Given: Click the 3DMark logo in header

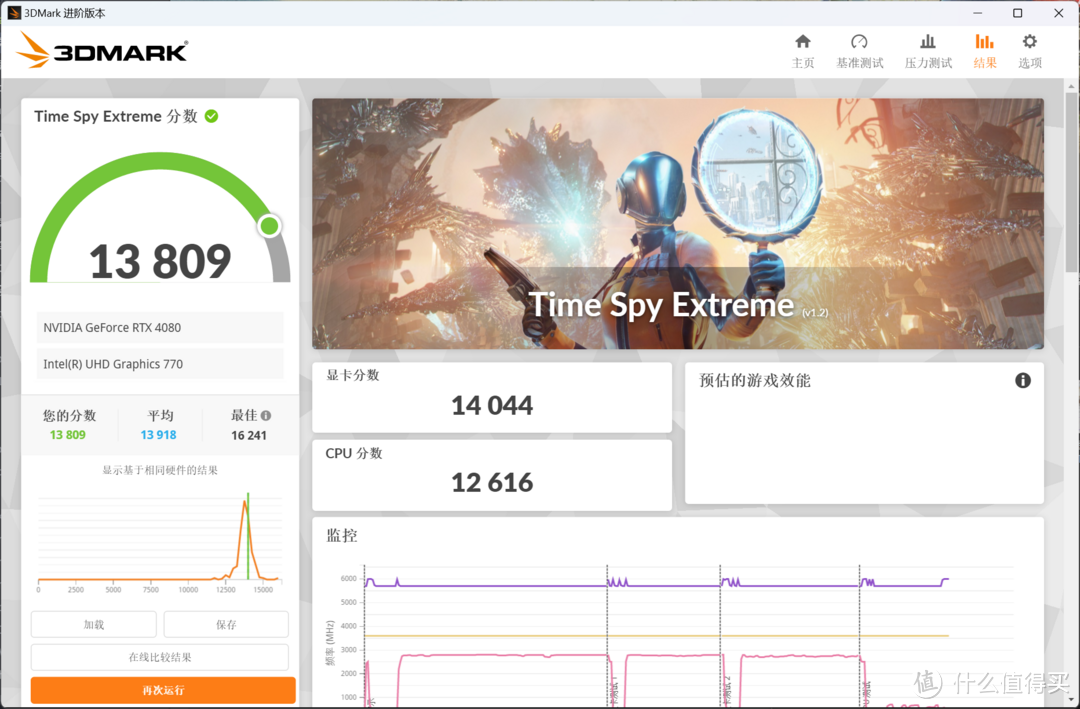Looking at the screenshot, I should (x=101, y=50).
